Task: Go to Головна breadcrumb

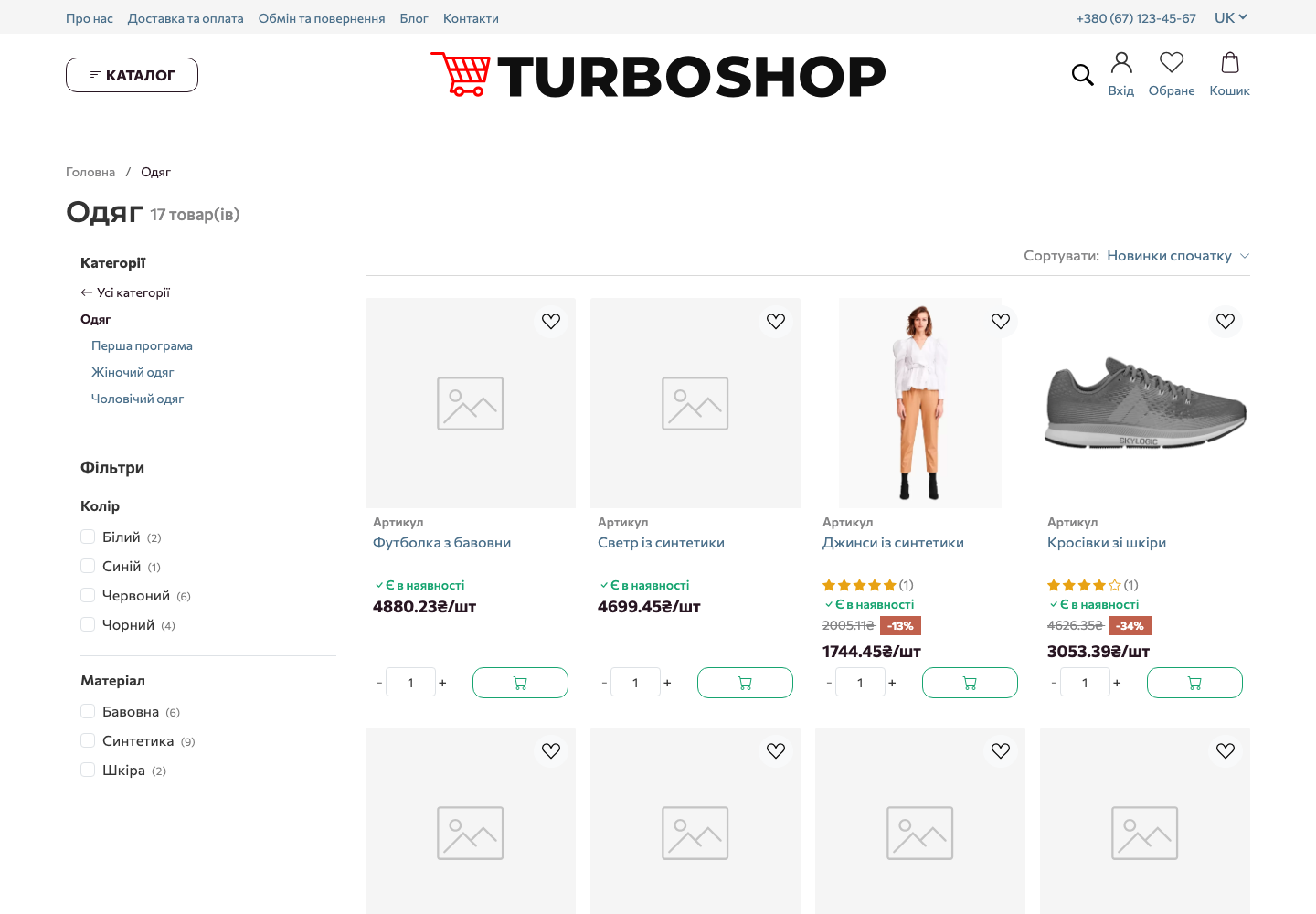Action: (90, 172)
